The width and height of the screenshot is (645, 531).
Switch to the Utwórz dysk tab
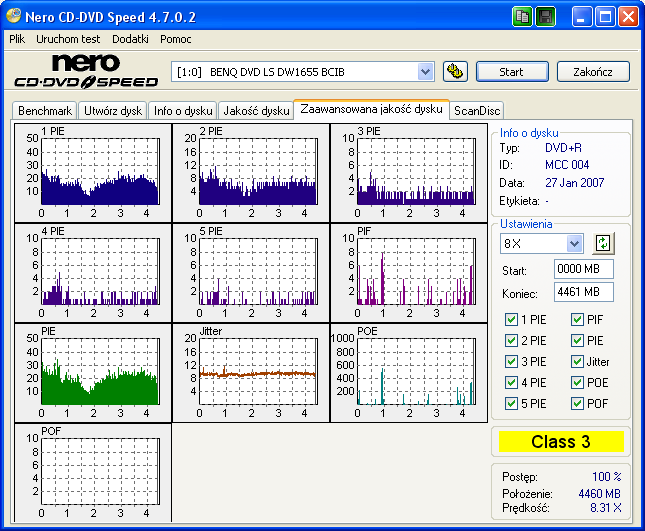pyautogui.click(x=113, y=111)
